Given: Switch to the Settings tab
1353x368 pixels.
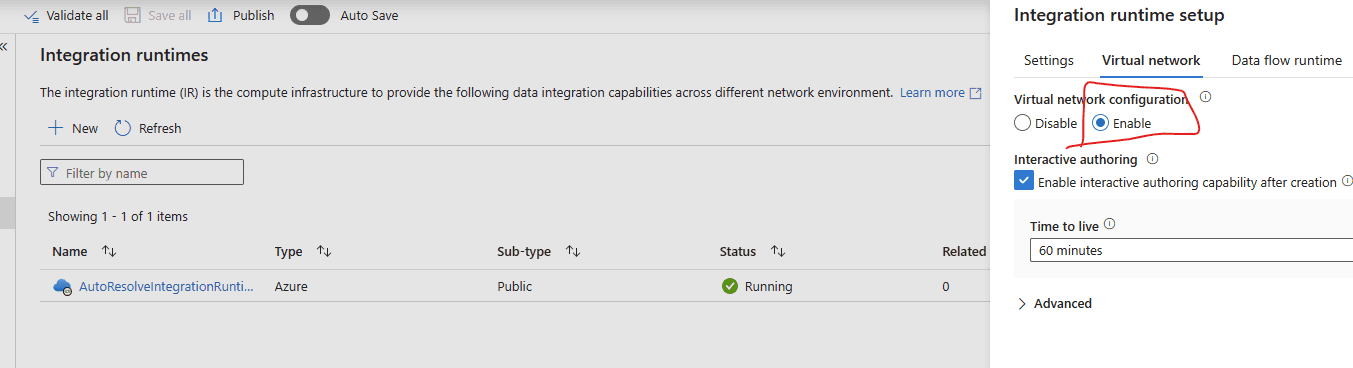Looking at the screenshot, I should click(x=1049, y=60).
